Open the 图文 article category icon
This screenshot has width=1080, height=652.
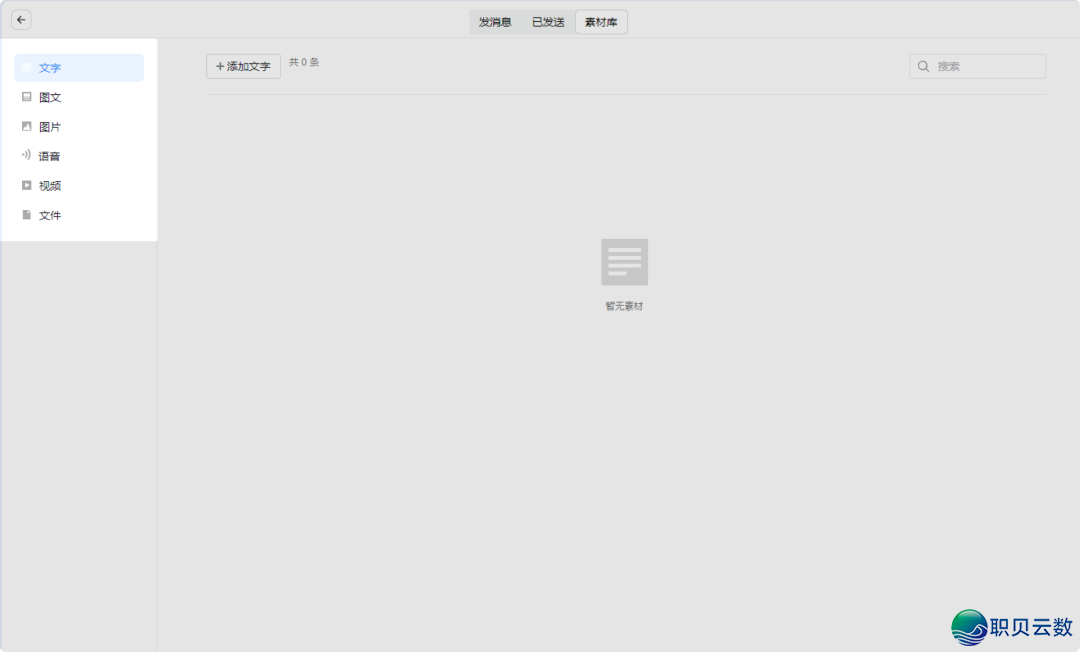[27, 97]
